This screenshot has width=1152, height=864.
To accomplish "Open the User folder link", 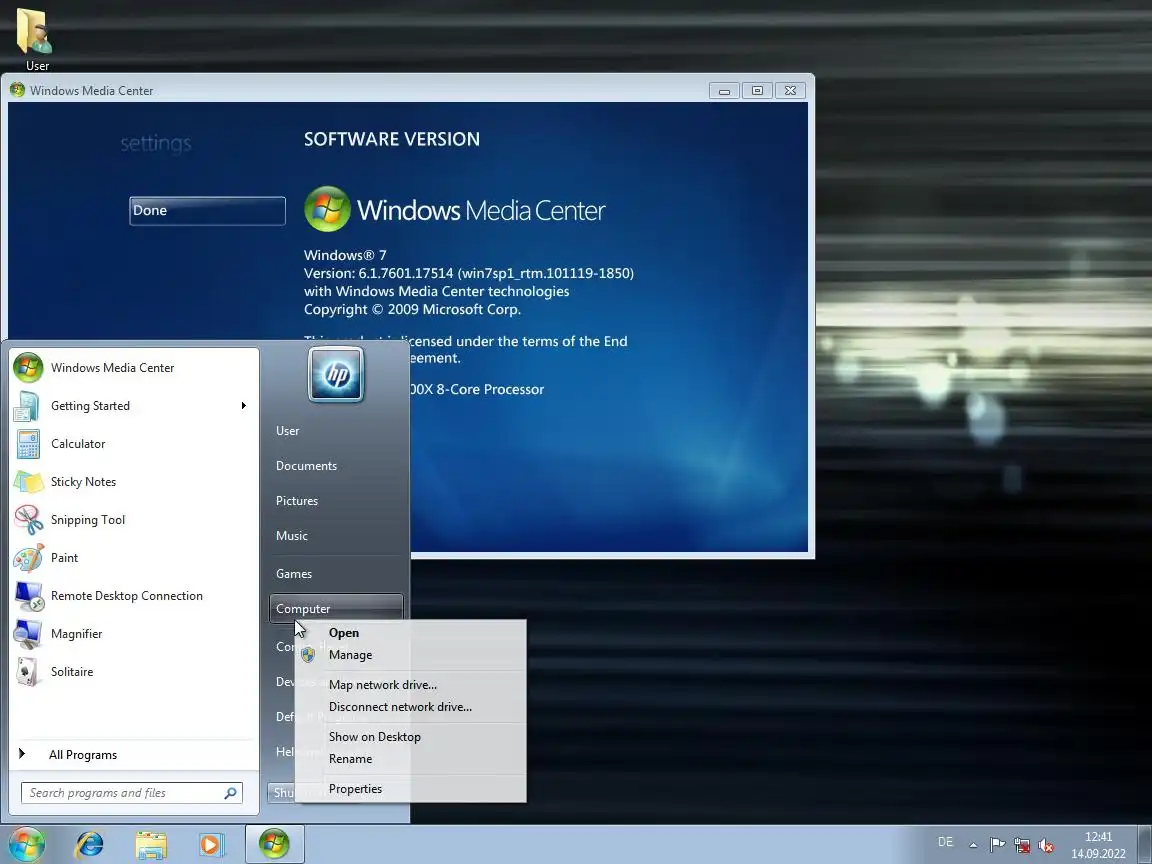I will [336, 431].
